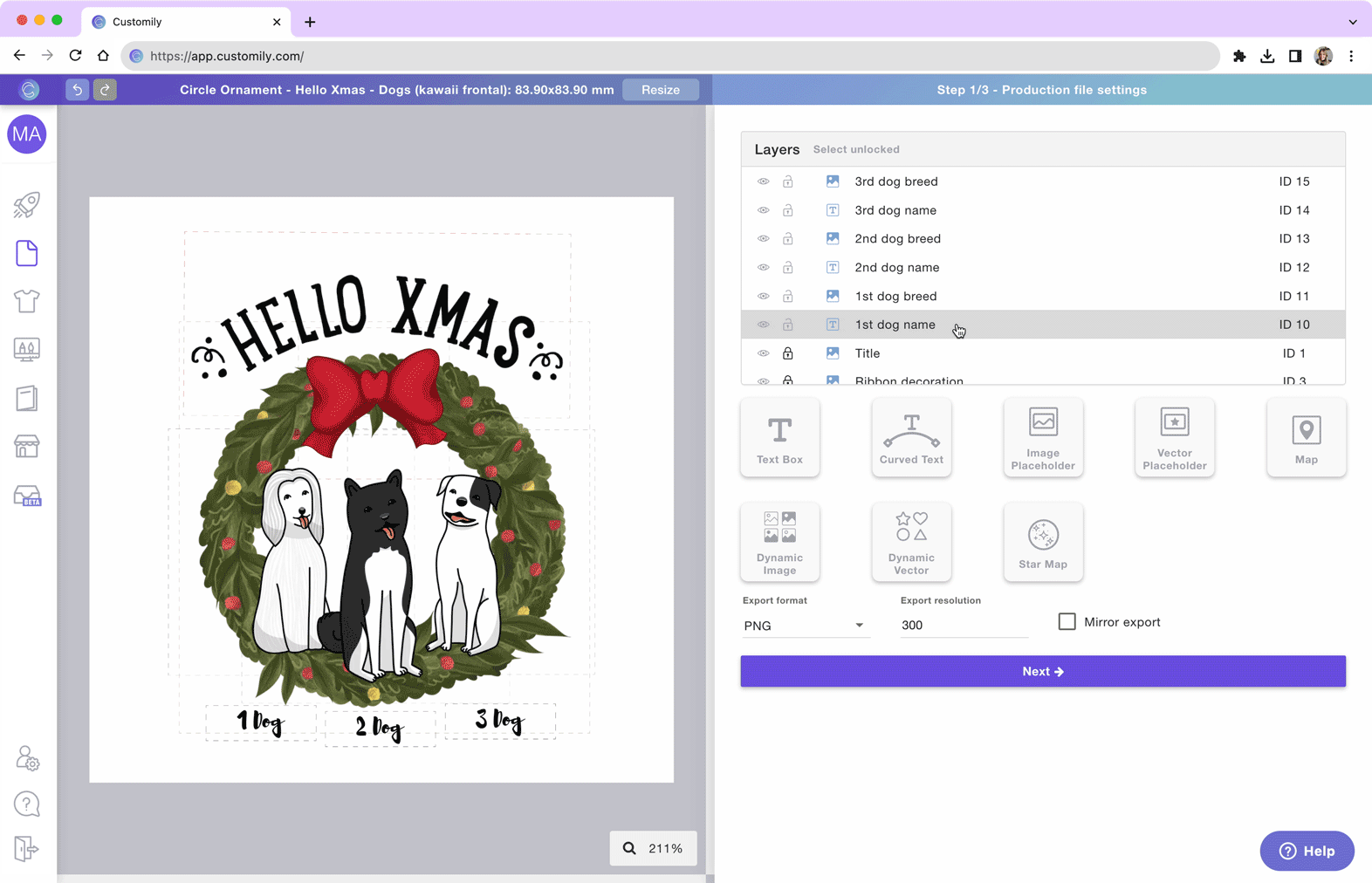
Task: Click the undo arrow button
Action: pyautogui.click(x=77, y=90)
